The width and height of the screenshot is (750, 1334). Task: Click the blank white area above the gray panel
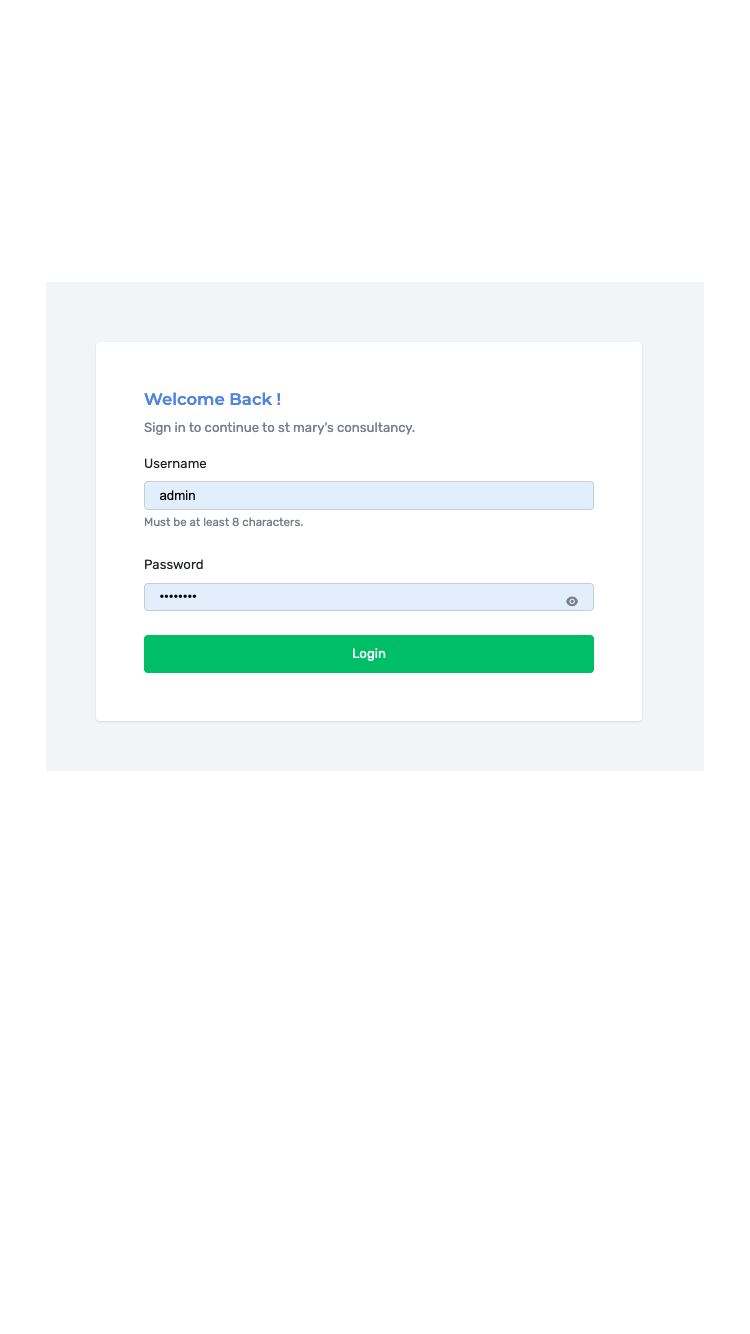click(x=375, y=140)
